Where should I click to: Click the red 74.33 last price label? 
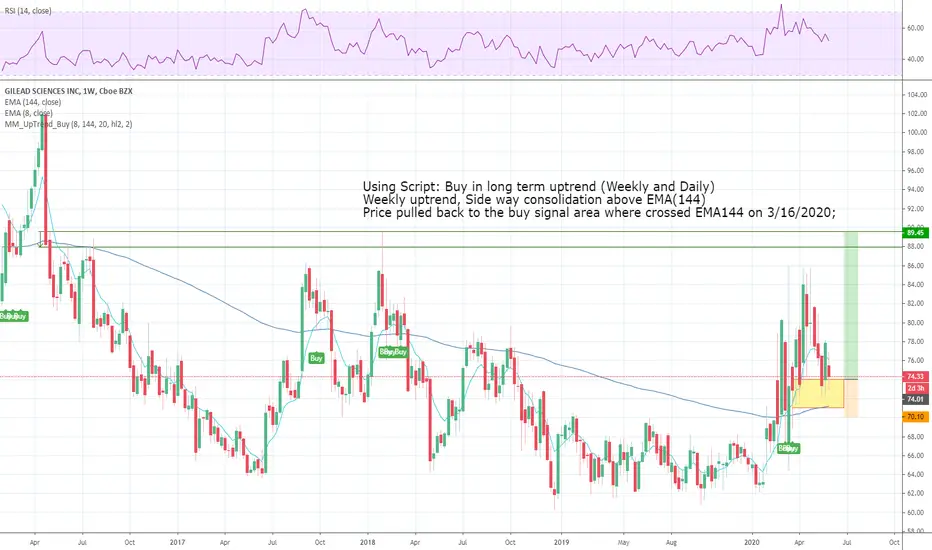point(915,376)
